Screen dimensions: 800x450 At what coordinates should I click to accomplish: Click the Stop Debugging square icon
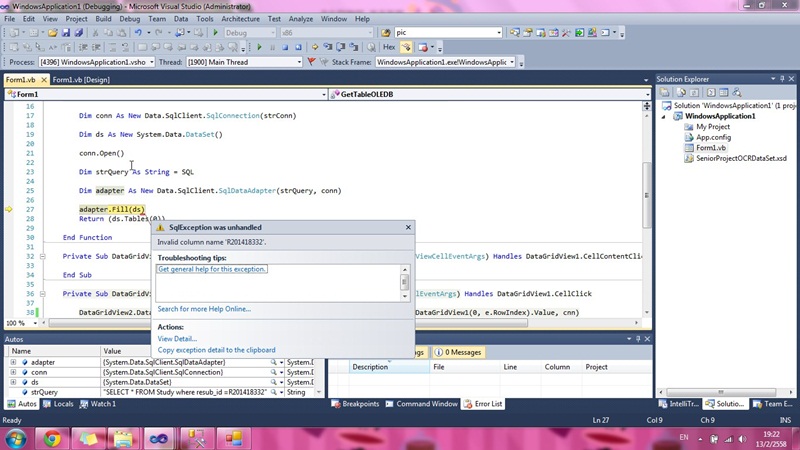click(285, 47)
